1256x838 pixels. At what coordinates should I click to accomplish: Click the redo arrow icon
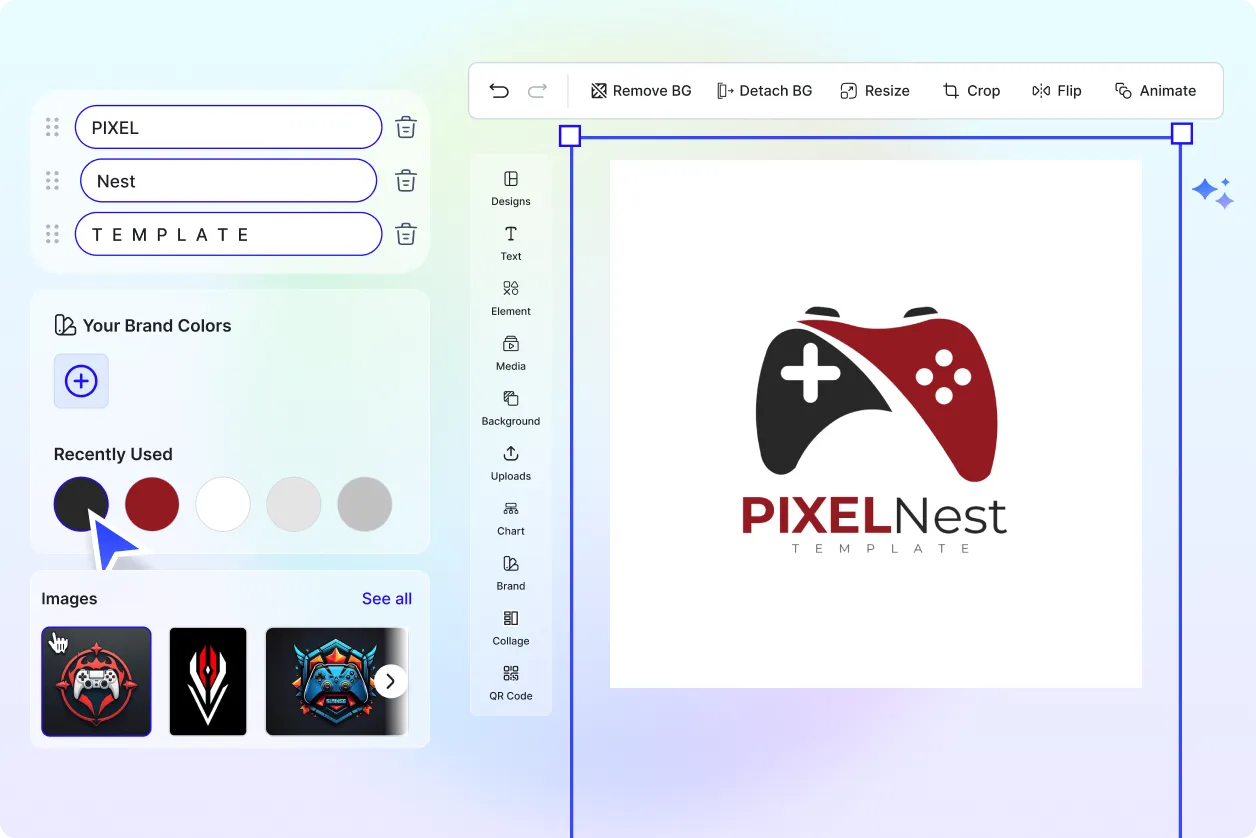537,91
